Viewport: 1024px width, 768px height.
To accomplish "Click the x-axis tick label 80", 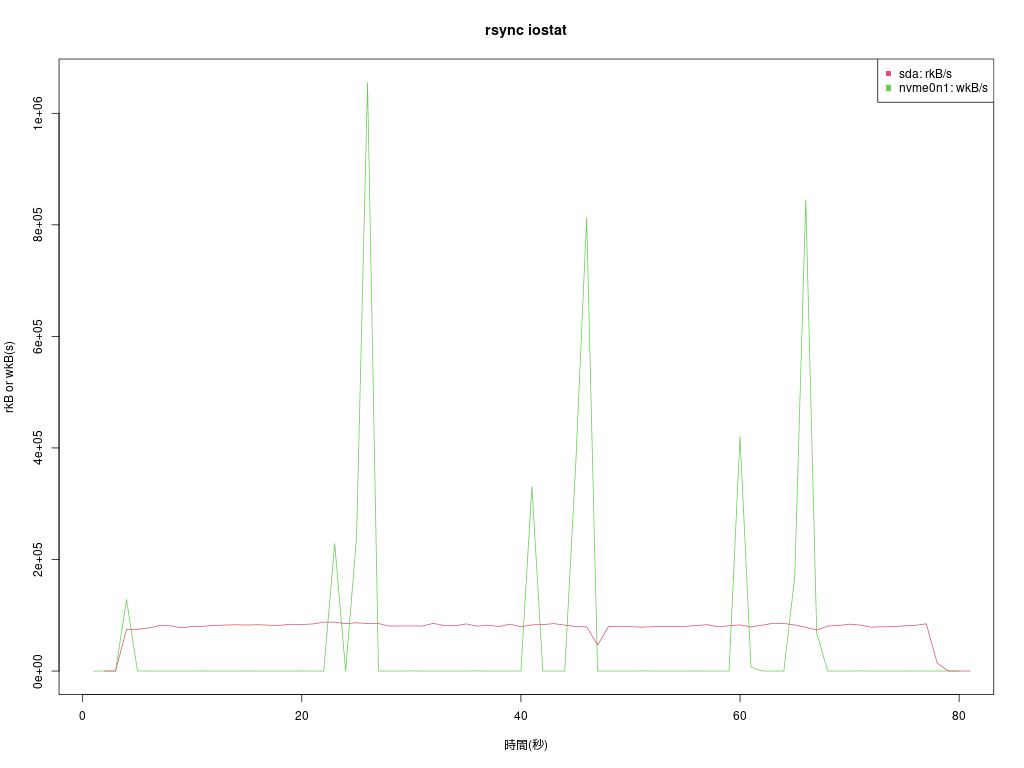I will click(x=958, y=714).
